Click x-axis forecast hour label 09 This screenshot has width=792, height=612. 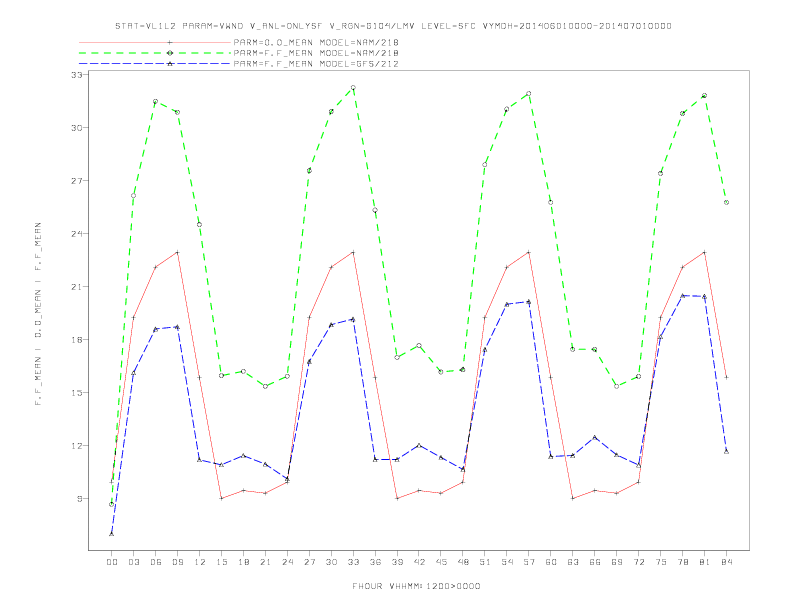point(177,562)
